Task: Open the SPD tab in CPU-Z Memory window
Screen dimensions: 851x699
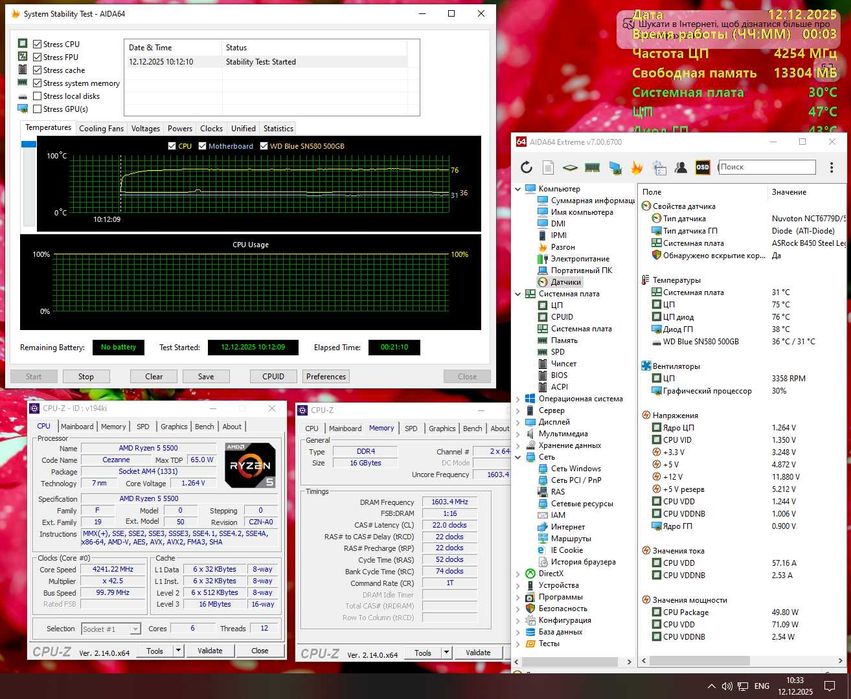Action: 411,429
